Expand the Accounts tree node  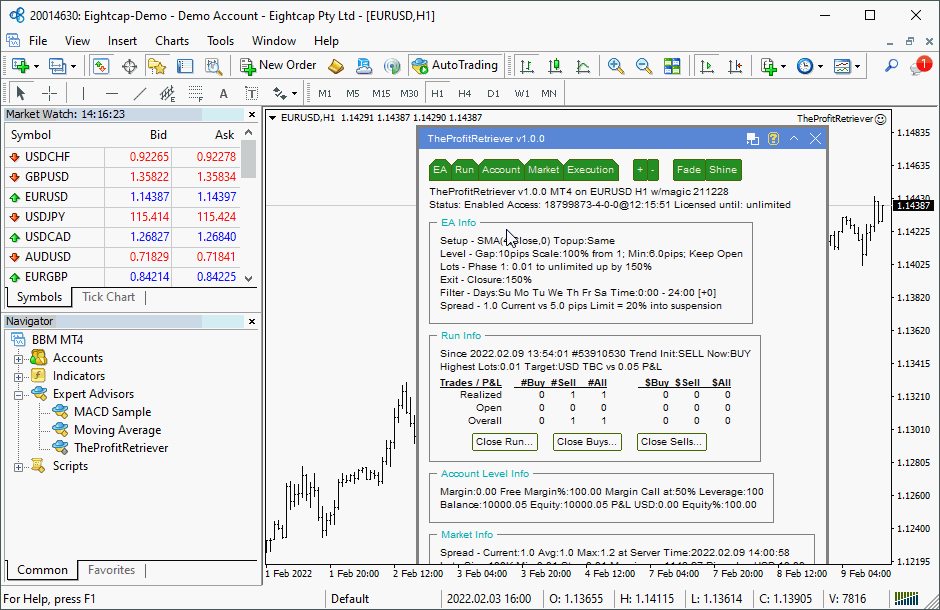click(x=19, y=358)
